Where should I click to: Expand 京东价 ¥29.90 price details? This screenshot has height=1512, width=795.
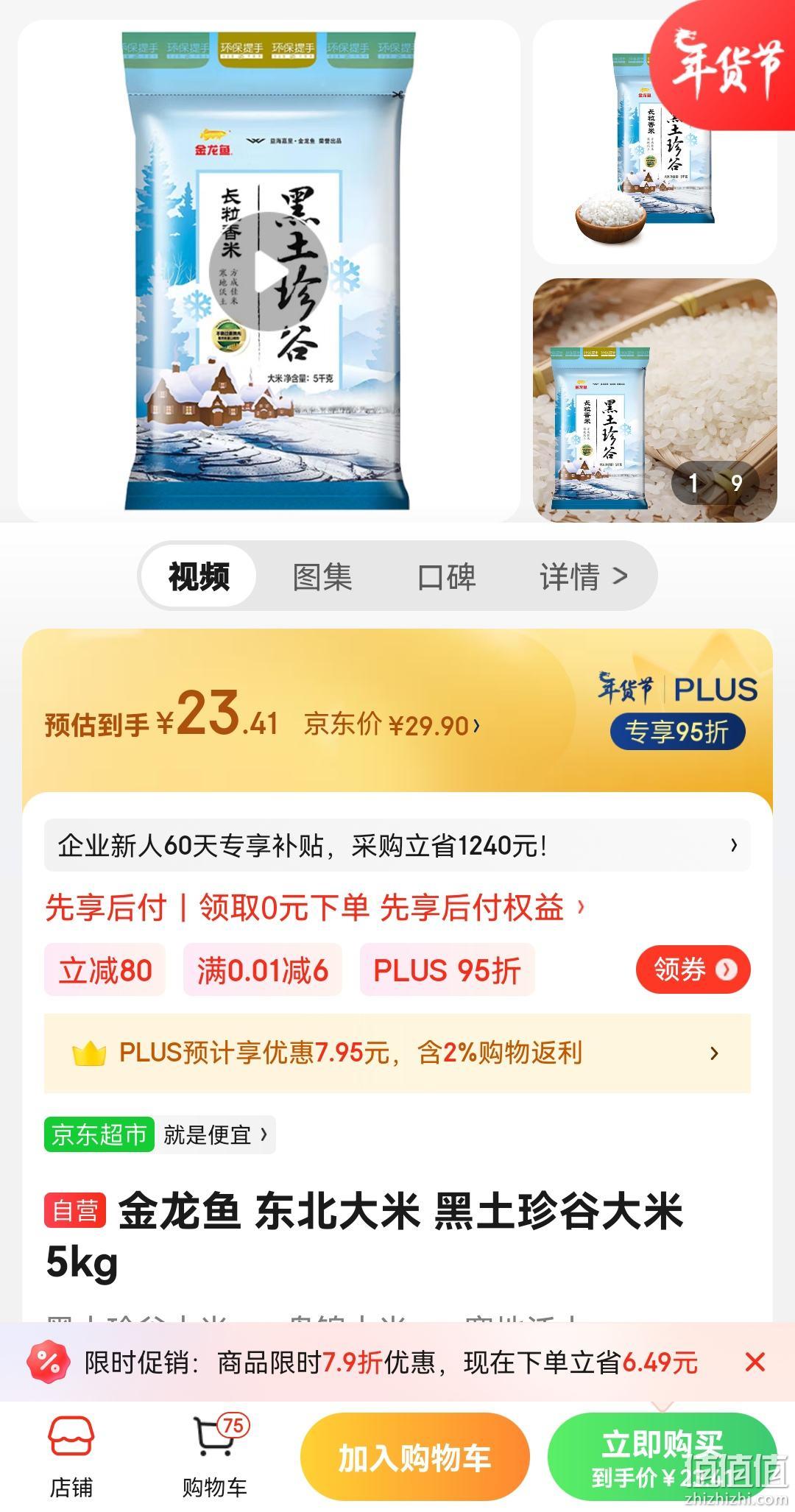pos(392,726)
